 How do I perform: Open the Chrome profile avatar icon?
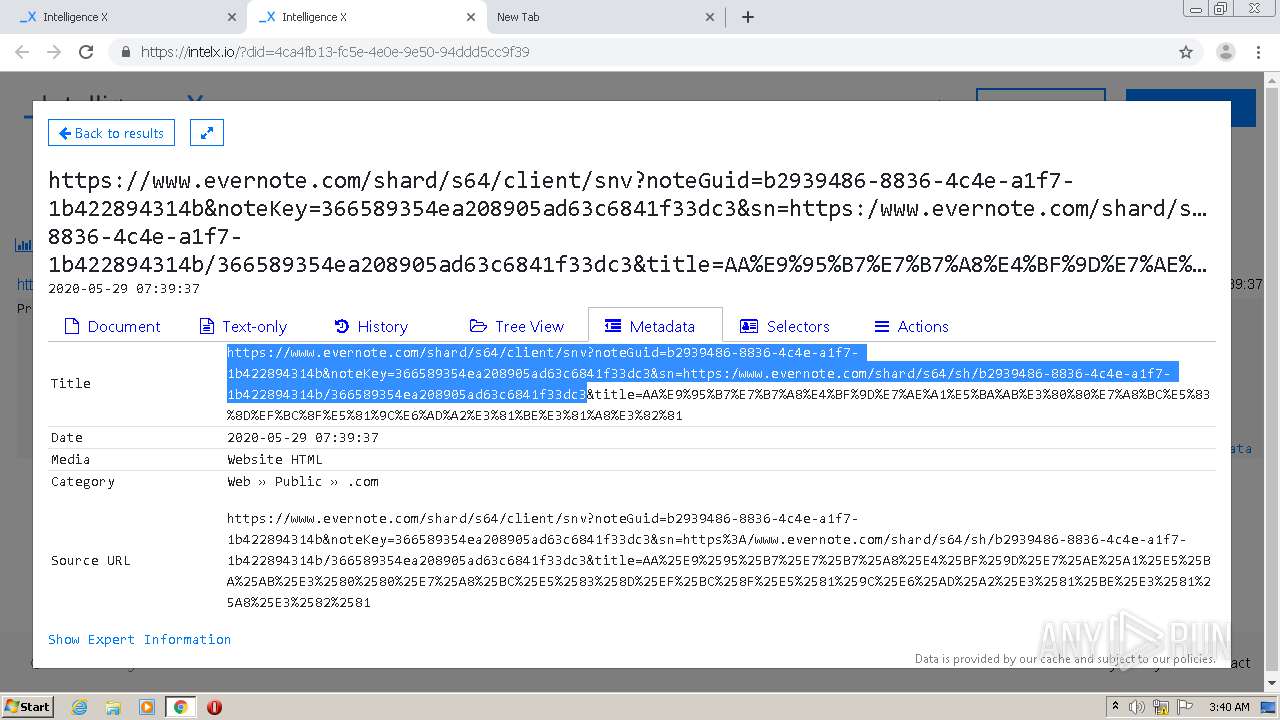(x=1226, y=52)
